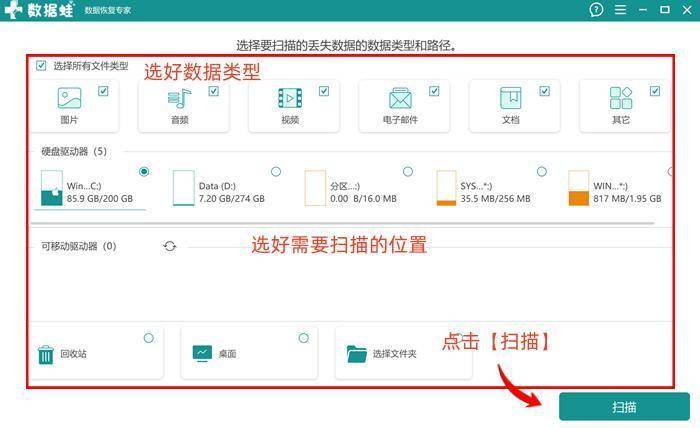Select the 图片 picture type icon
700x428 pixels.
[69, 98]
